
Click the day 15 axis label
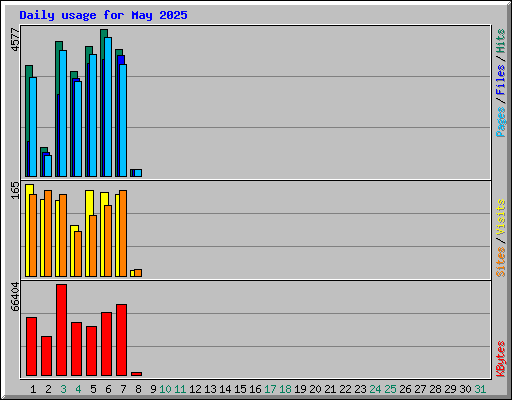pos(240,389)
